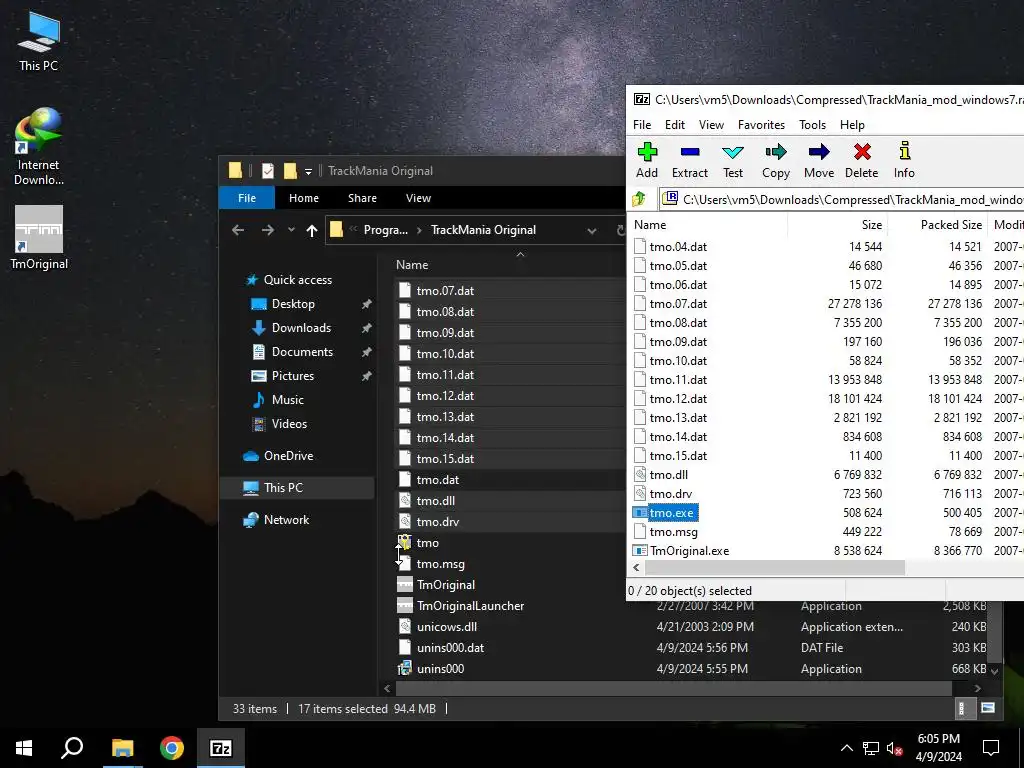Select tmo.dll in 7-Zip archive list
This screenshot has height=768, width=1024.
coord(669,475)
